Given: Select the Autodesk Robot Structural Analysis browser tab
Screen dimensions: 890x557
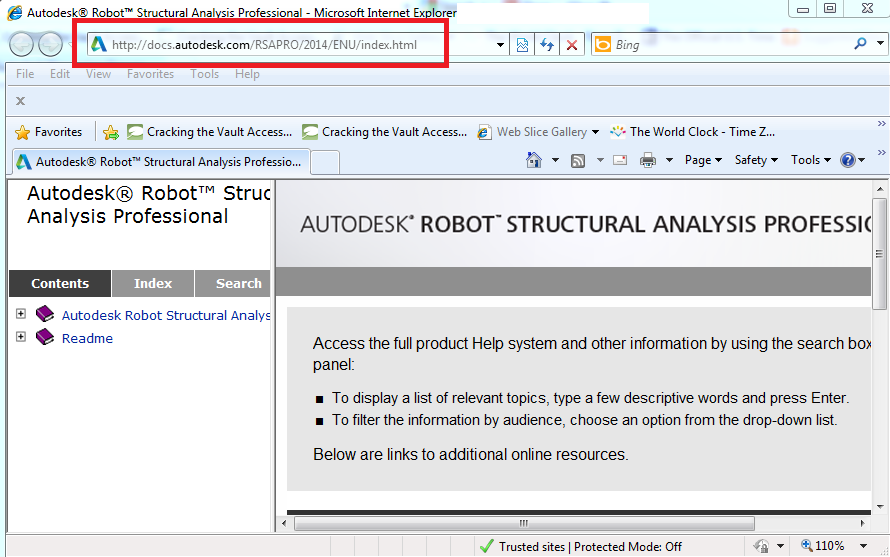Looking at the screenshot, I should pos(161,162).
